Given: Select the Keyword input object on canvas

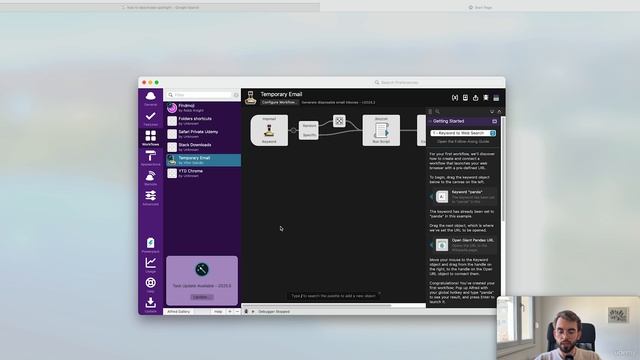Looking at the screenshot, I should coord(269,130).
